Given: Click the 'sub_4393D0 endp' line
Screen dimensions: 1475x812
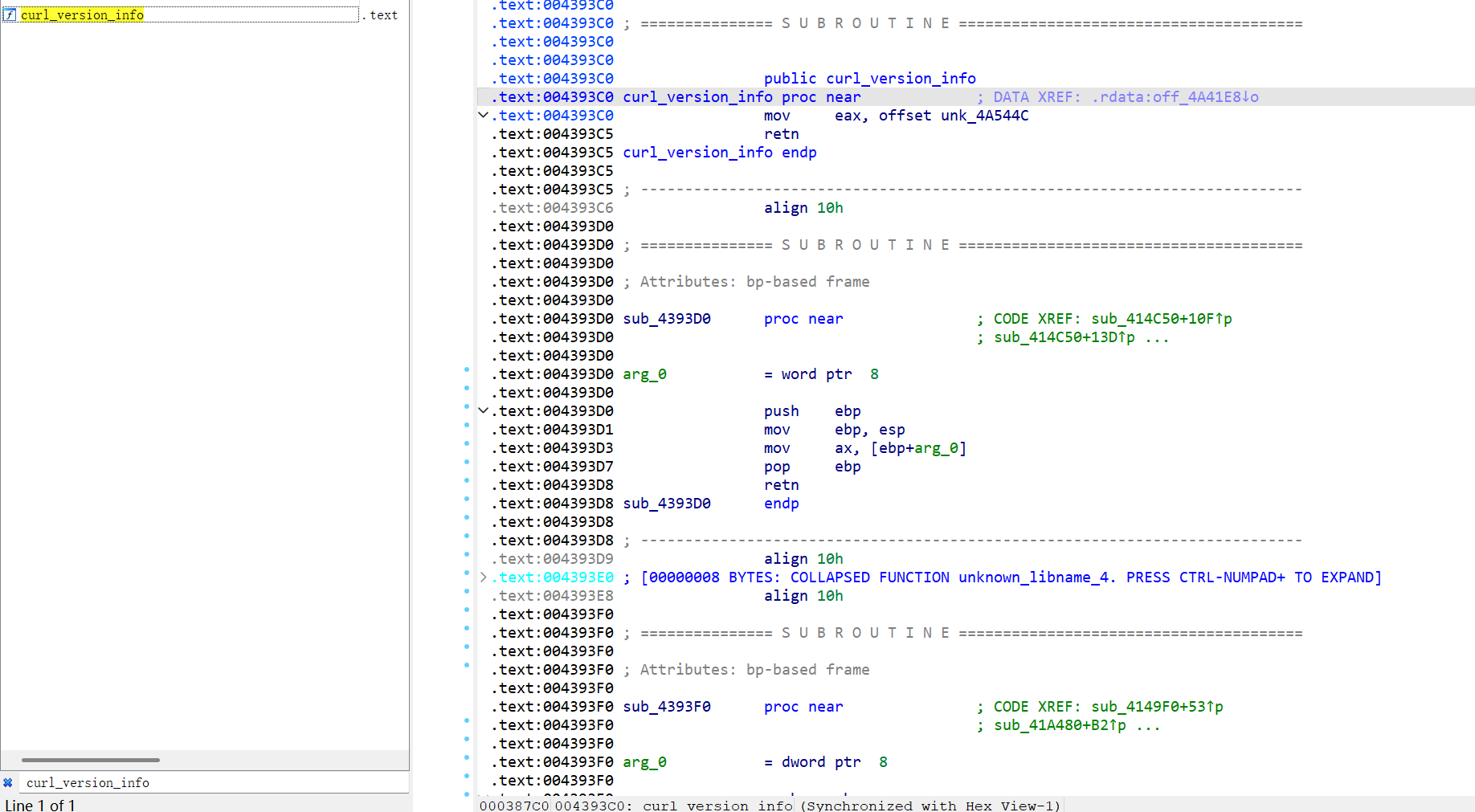Looking at the screenshot, I should tap(711, 503).
